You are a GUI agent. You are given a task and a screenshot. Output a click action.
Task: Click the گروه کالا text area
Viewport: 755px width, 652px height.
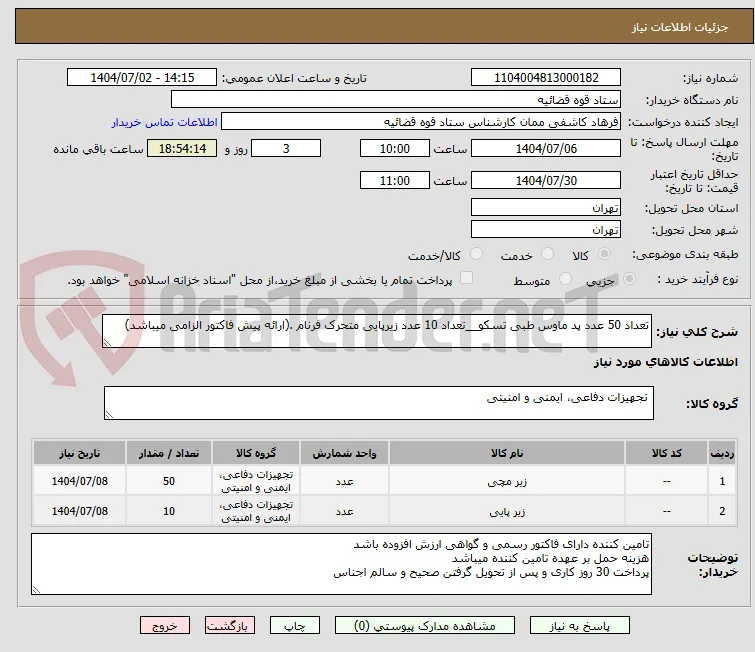coord(378,403)
